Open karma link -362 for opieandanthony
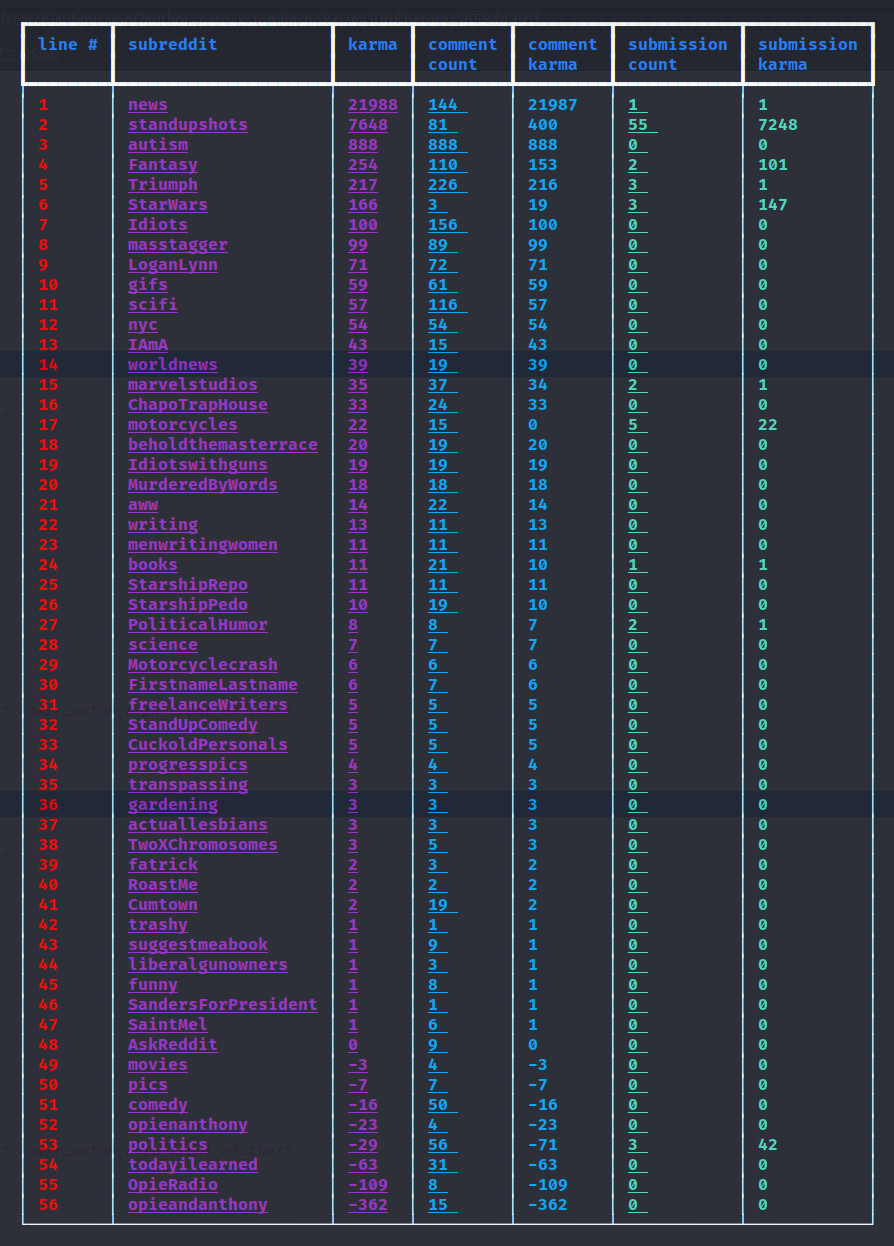 (x=368, y=1205)
